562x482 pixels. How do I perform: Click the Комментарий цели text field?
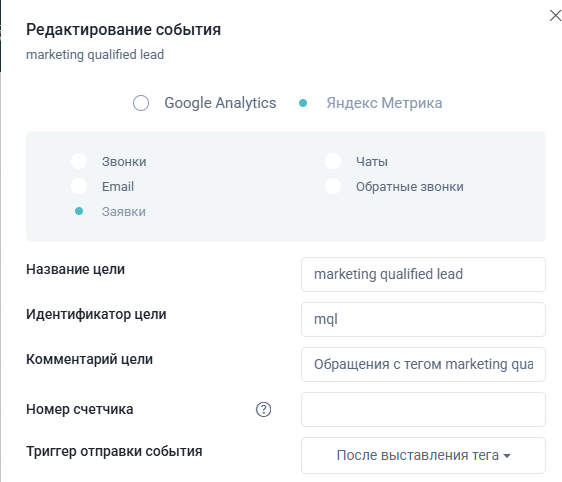(x=423, y=364)
